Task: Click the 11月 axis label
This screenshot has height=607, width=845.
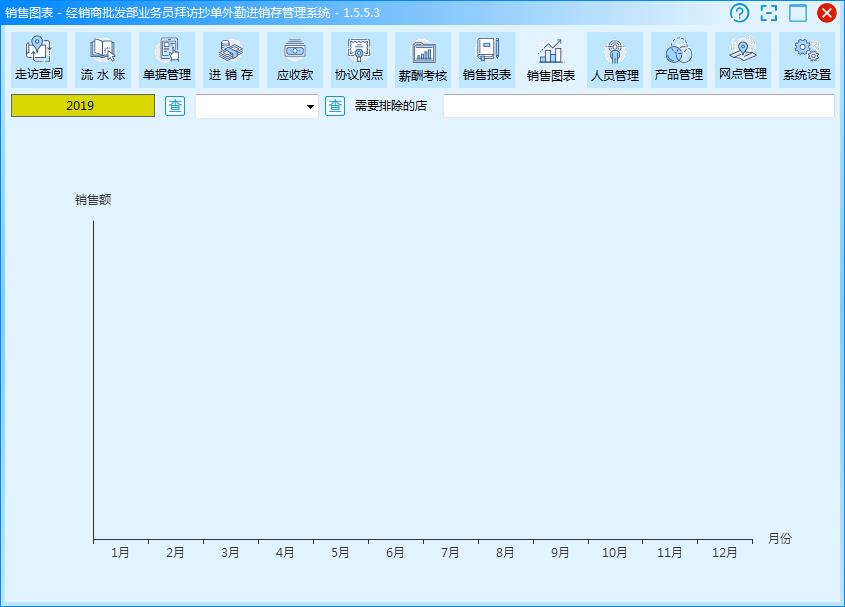Action: [x=669, y=553]
